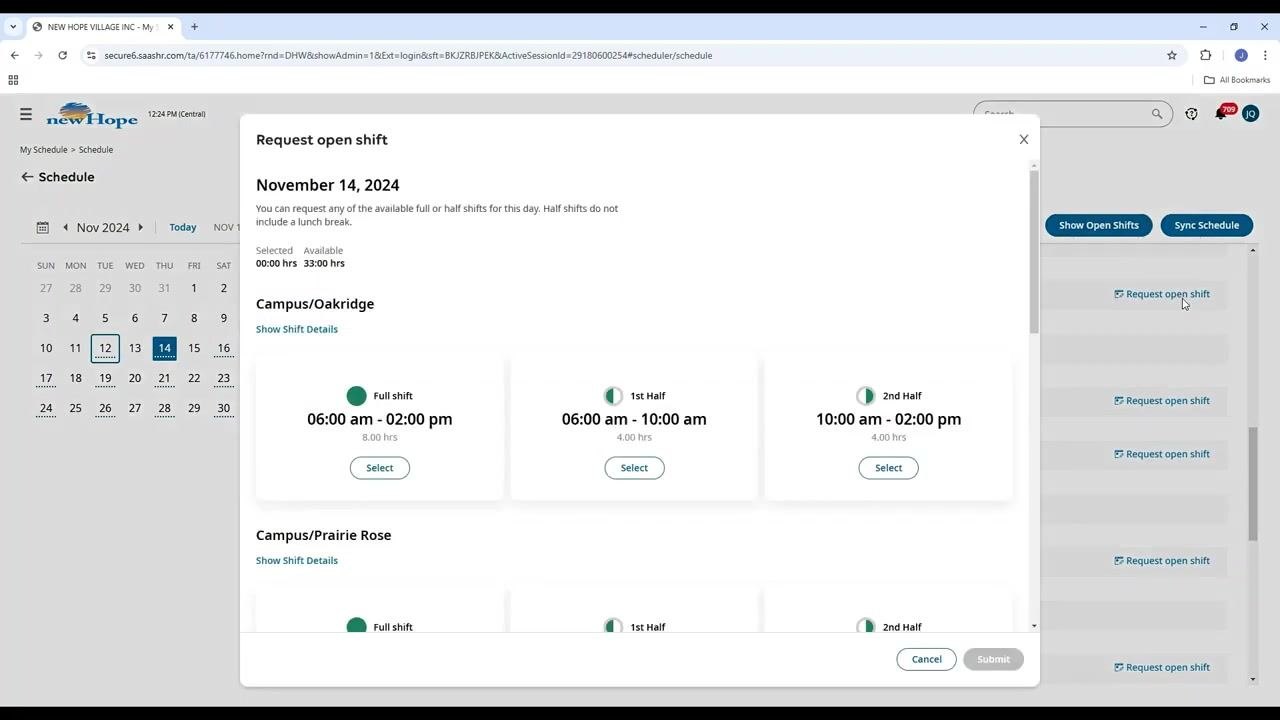Click the browser address bar URL
The width and height of the screenshot is (1280, 720).
click(408, 55)
